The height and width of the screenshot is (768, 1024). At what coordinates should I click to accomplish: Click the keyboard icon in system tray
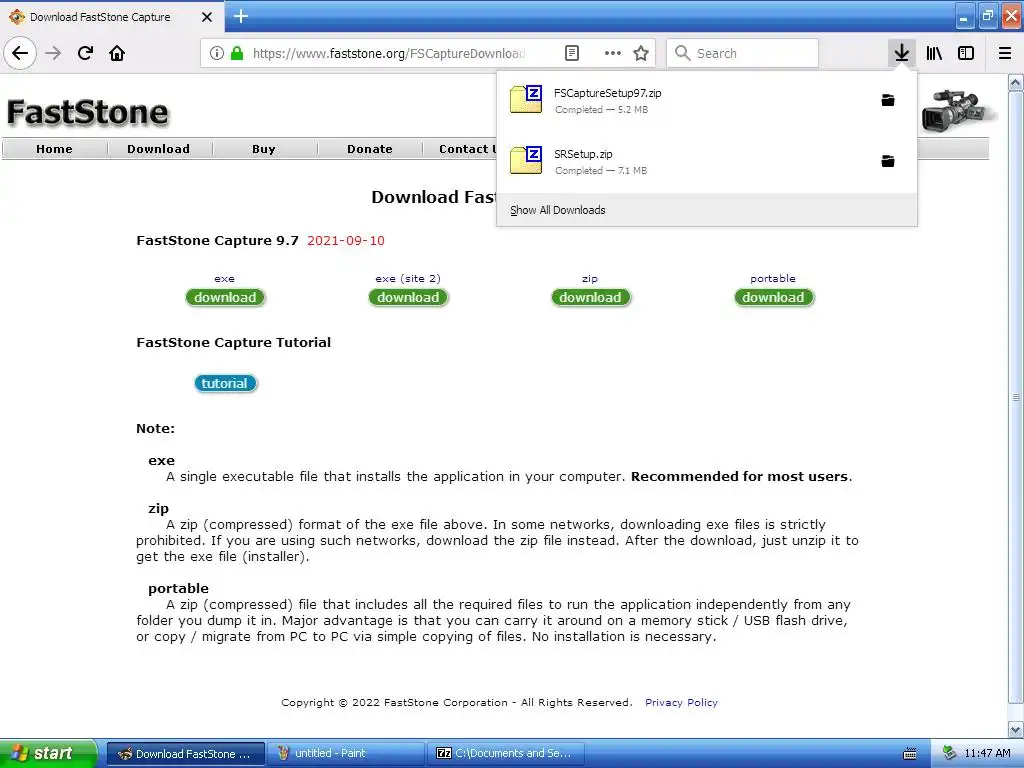point(910,754)
